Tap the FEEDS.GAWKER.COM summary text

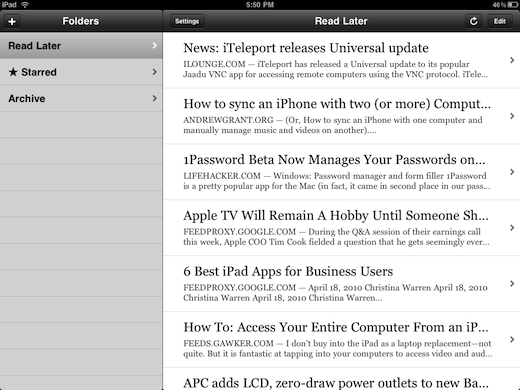338,348
